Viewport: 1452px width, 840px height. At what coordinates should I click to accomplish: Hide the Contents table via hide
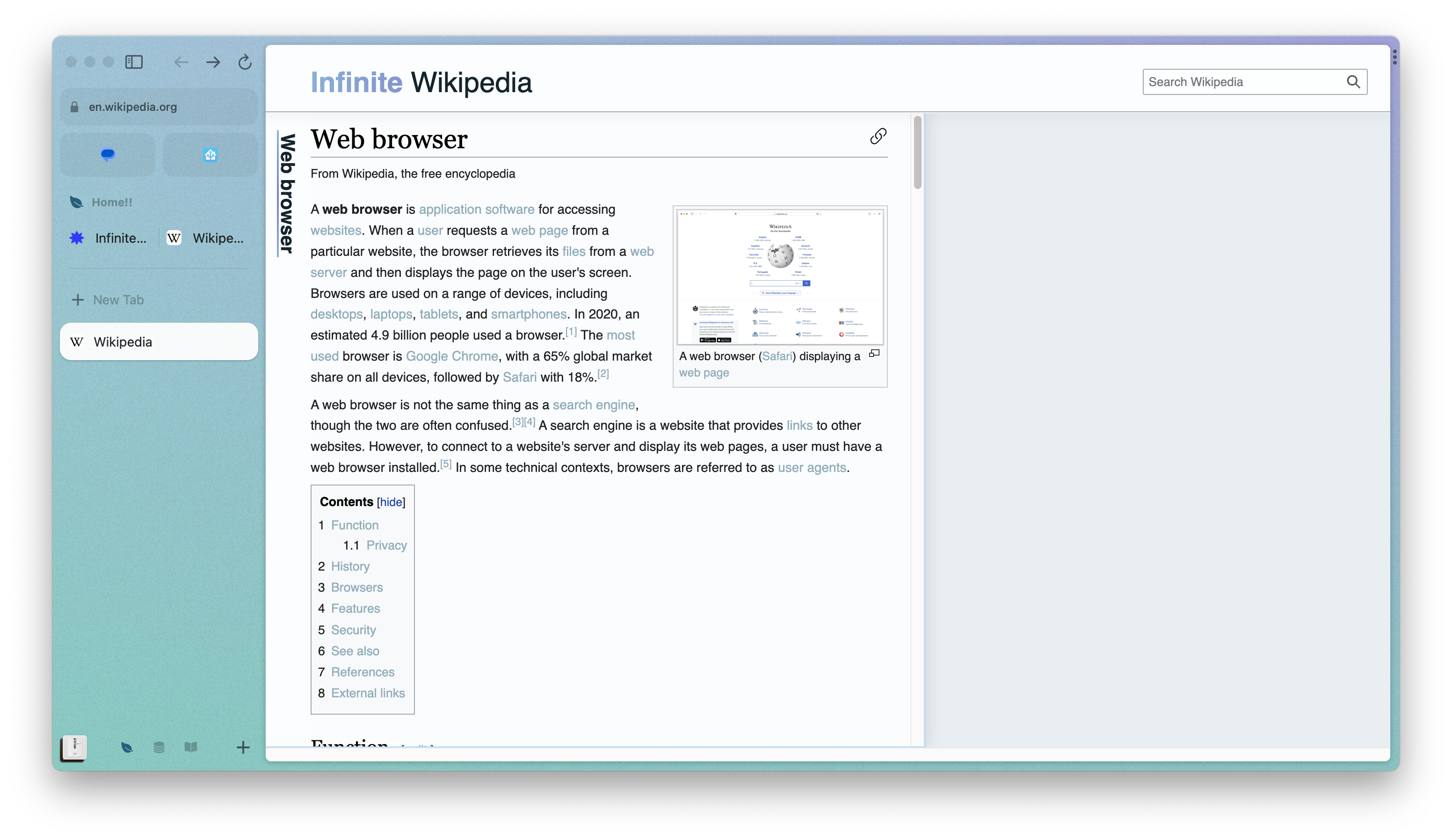391,502
